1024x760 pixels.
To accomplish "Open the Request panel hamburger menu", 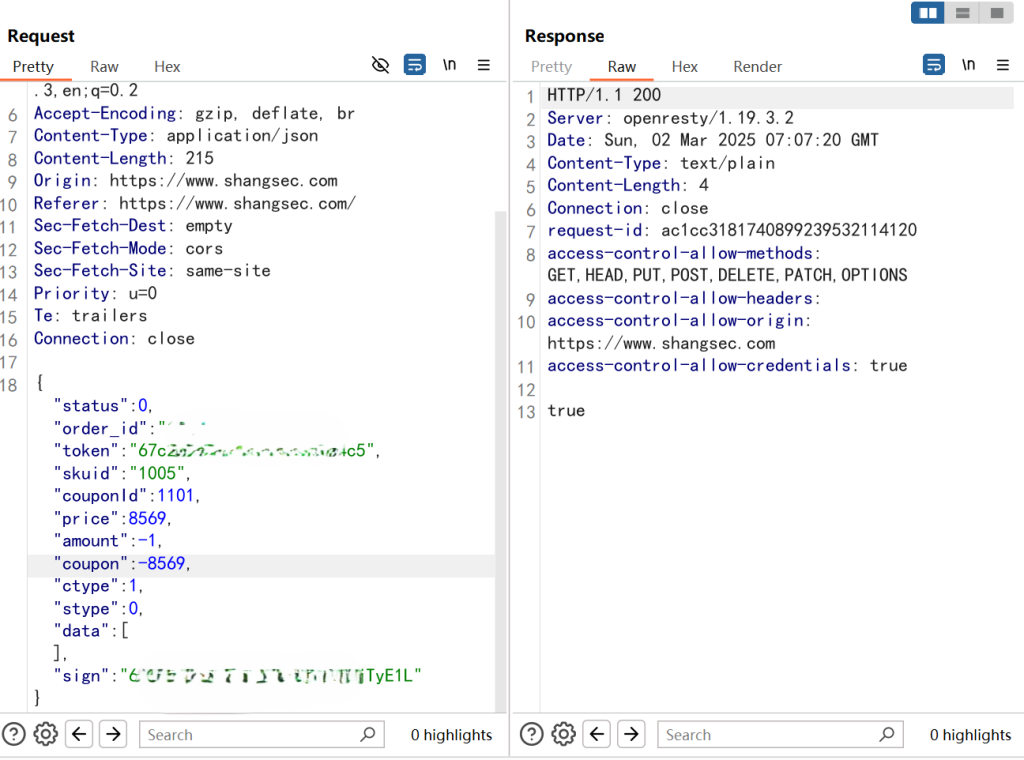I will [x=484, y=65].
